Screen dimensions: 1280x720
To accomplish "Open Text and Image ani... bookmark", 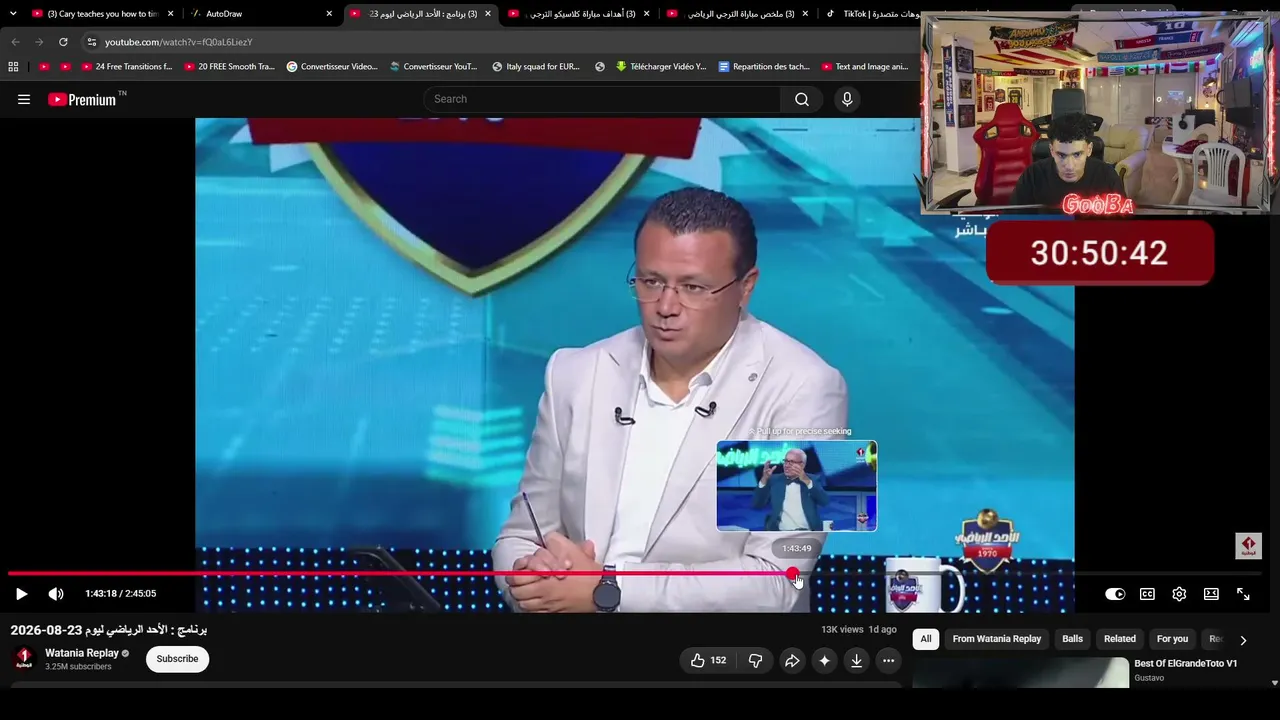I will (865, 67).
